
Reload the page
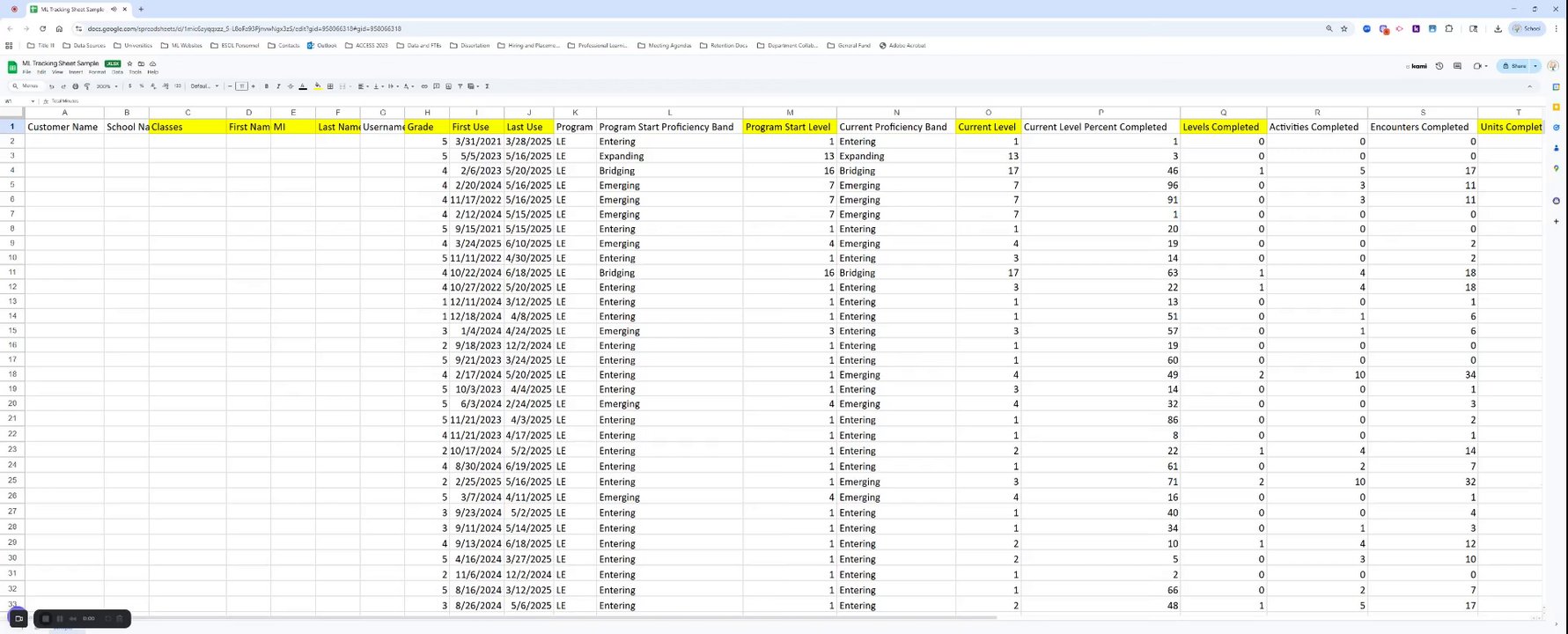pos(42,28)
